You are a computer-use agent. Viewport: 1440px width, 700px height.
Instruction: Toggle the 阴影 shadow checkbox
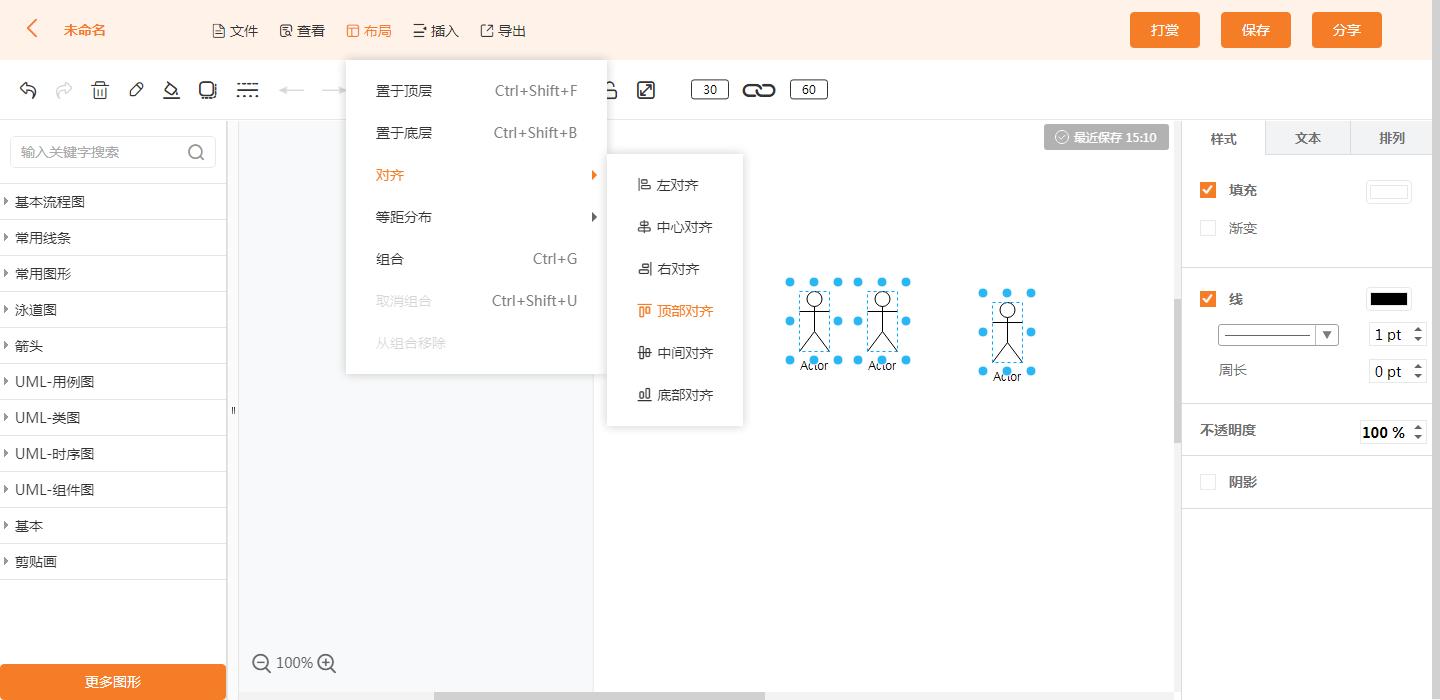(1208, 482)
